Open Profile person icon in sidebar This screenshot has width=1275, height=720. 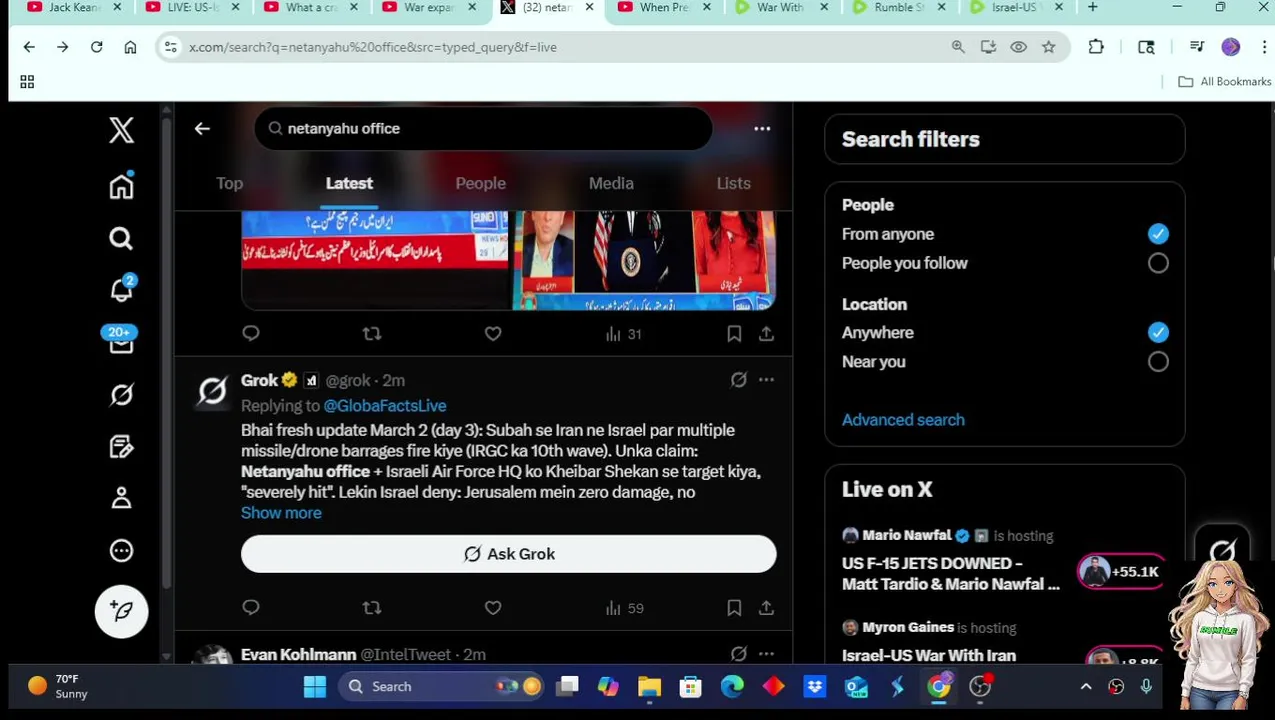coord(121,498)
